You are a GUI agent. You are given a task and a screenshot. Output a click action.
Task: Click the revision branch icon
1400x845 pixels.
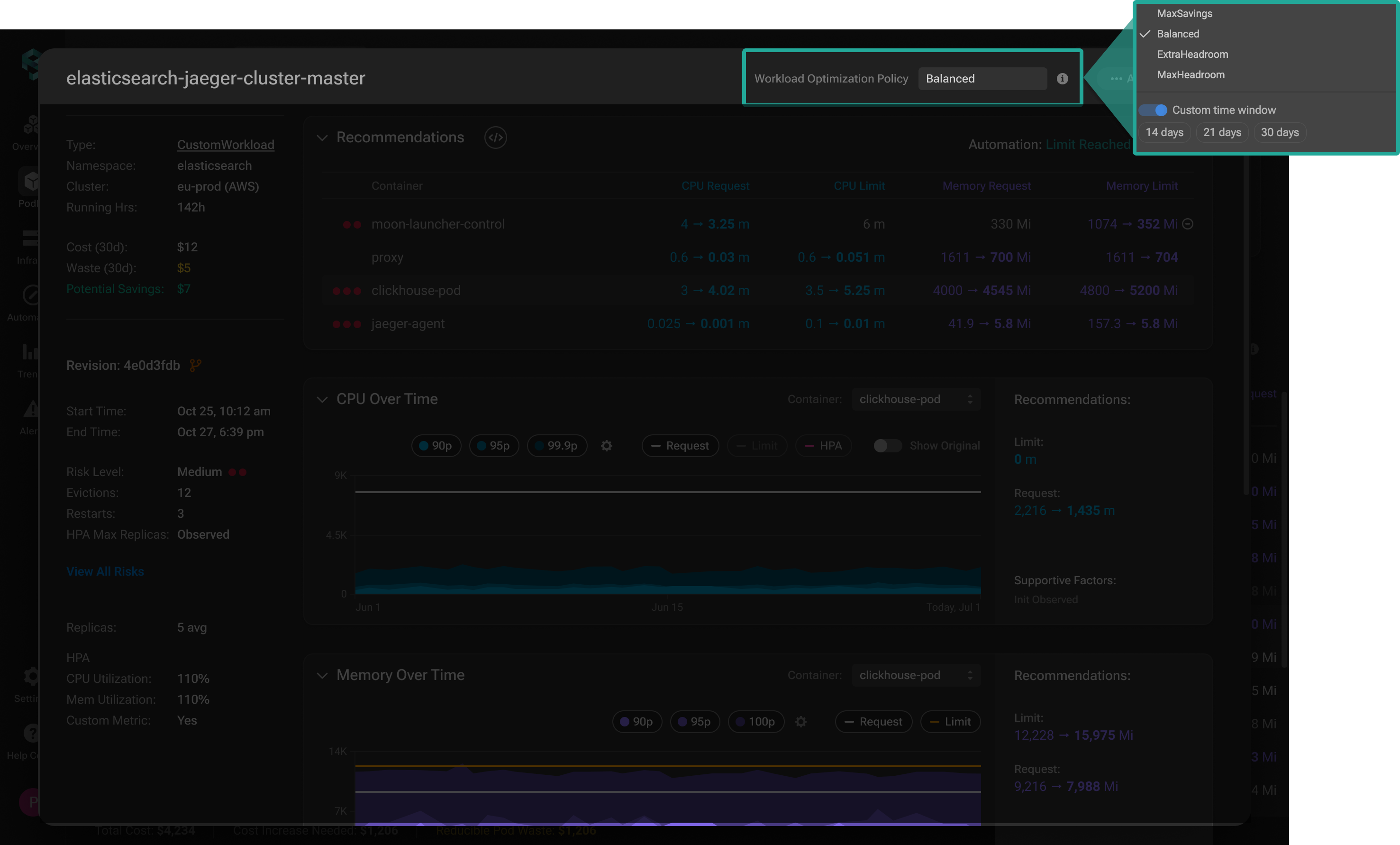pyautogui.click(x=195, y=365)
